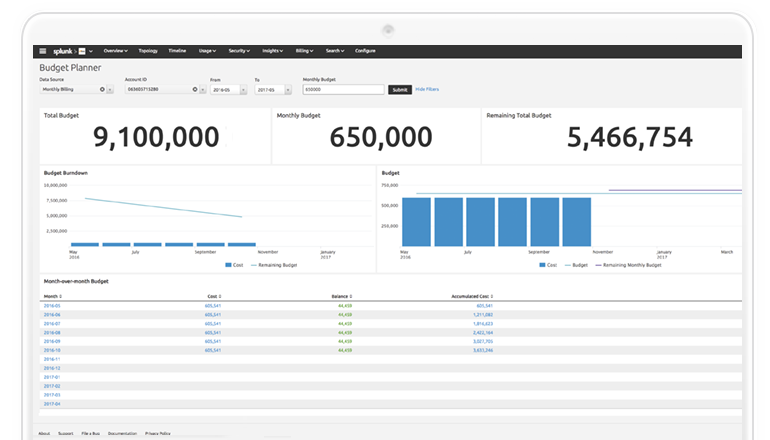Open the Insights menu

(x=273, y=51)
